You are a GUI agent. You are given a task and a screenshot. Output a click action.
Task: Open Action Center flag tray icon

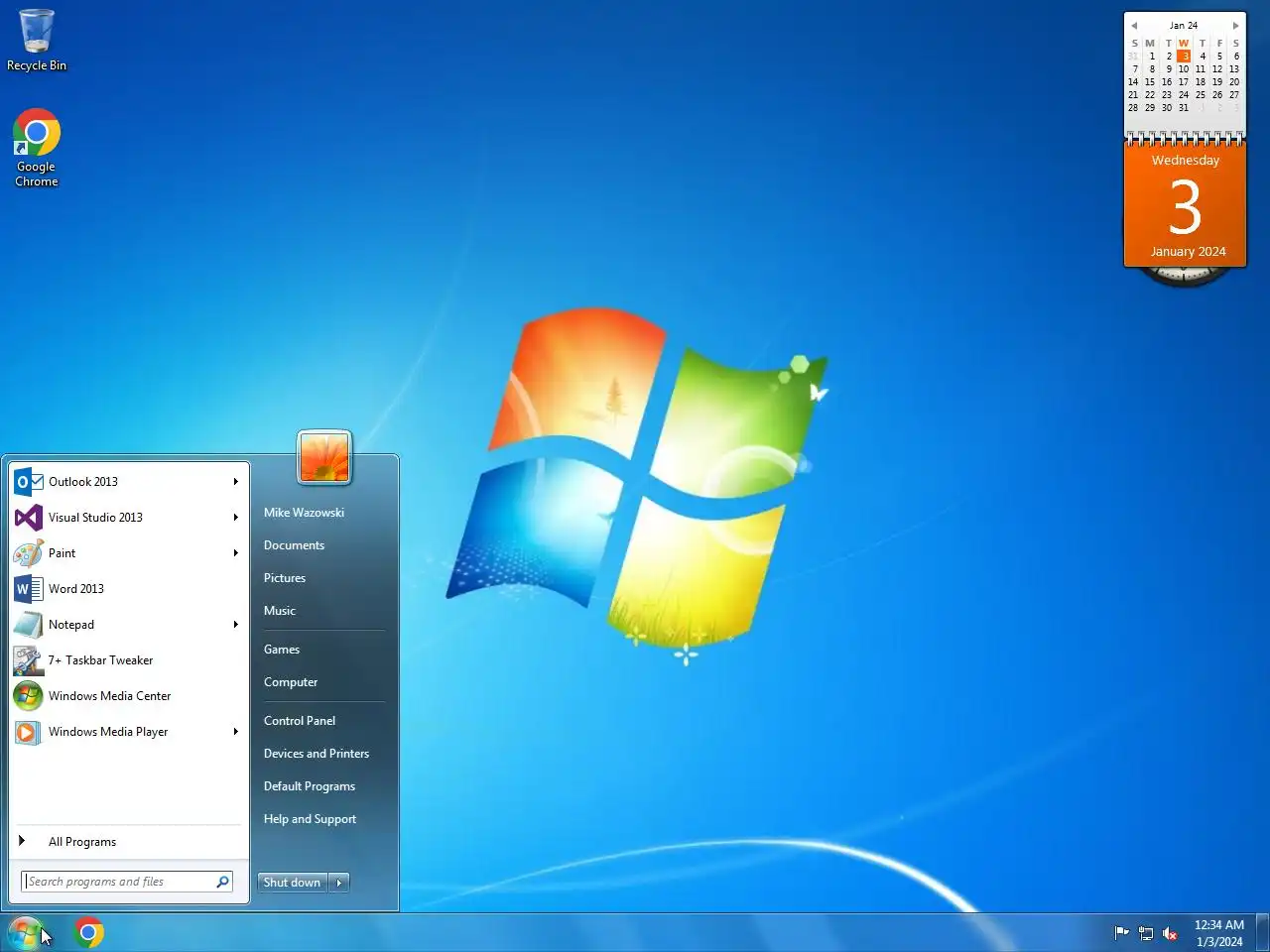click(x=1122, y=932)
